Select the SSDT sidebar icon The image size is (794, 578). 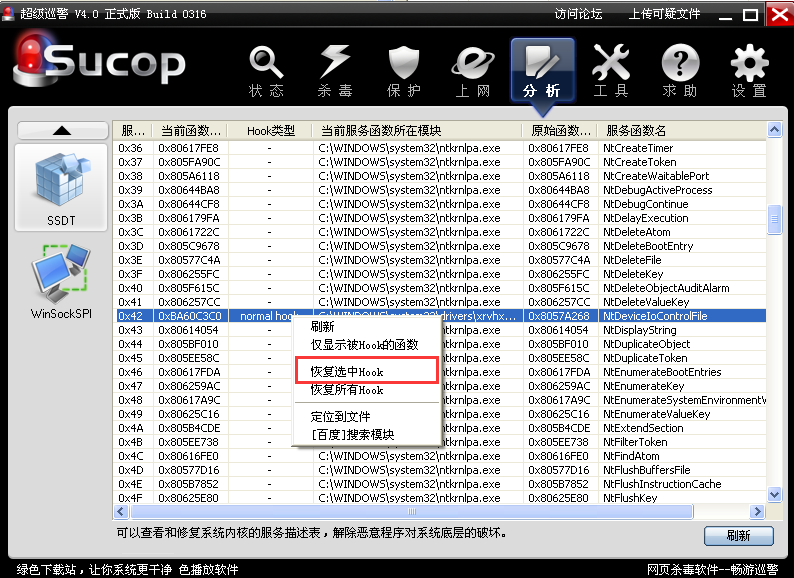(60, 188)
